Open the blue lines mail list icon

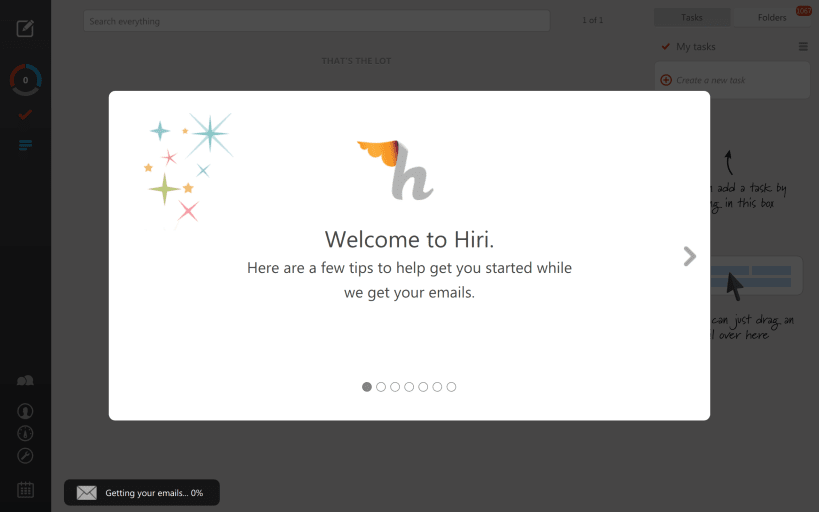click(x=25, y=145)
